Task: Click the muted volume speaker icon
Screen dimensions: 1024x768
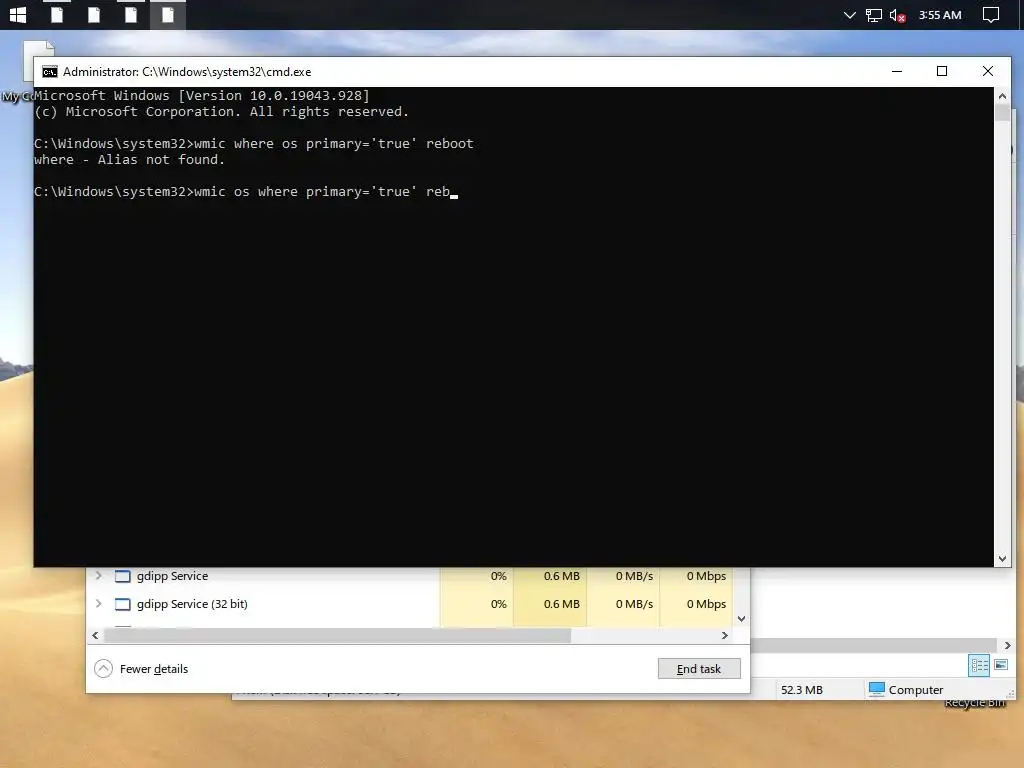Action: pyautogui.click(x=897, y=15)
